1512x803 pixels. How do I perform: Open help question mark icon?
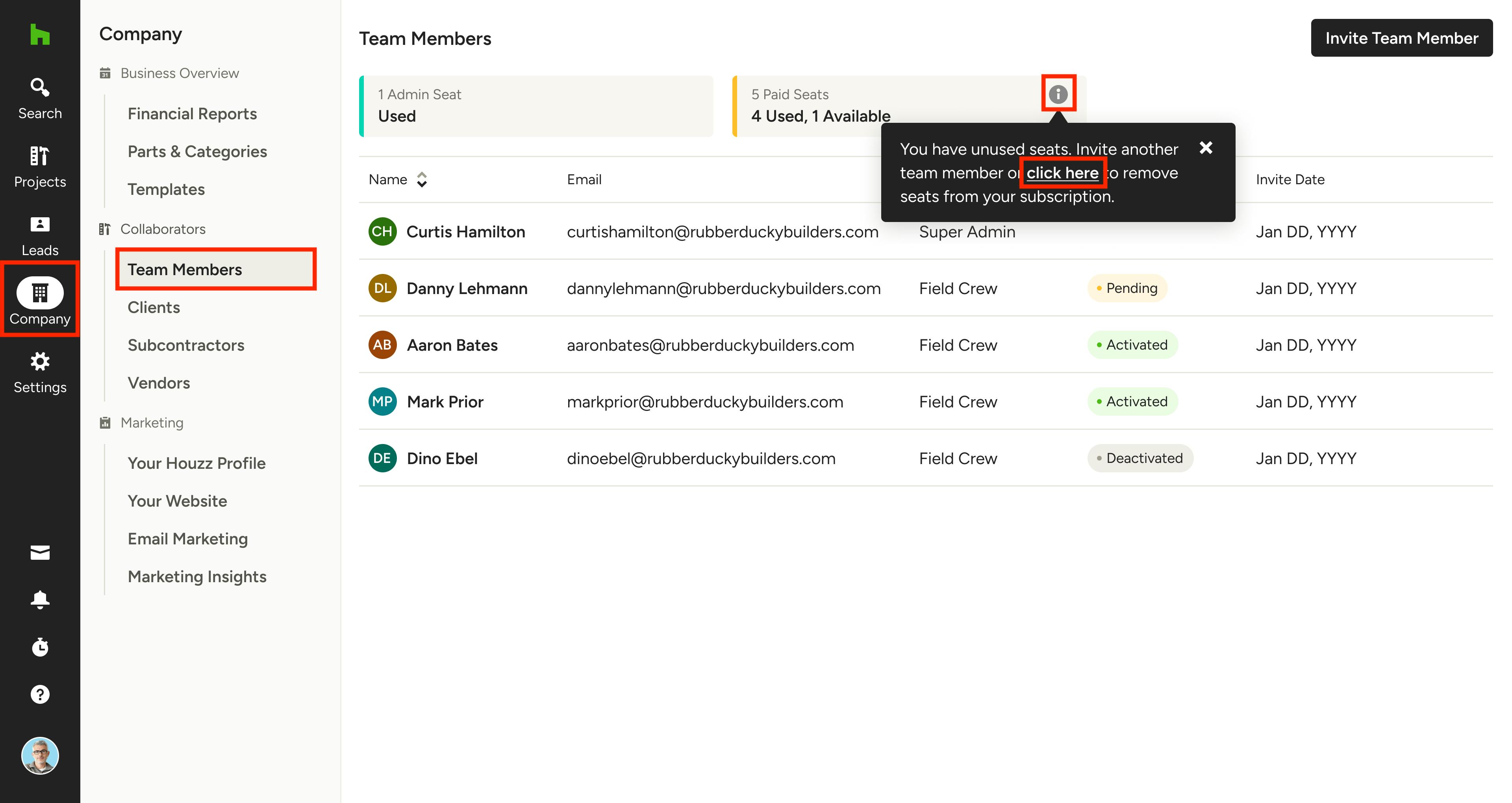point(40,694)
